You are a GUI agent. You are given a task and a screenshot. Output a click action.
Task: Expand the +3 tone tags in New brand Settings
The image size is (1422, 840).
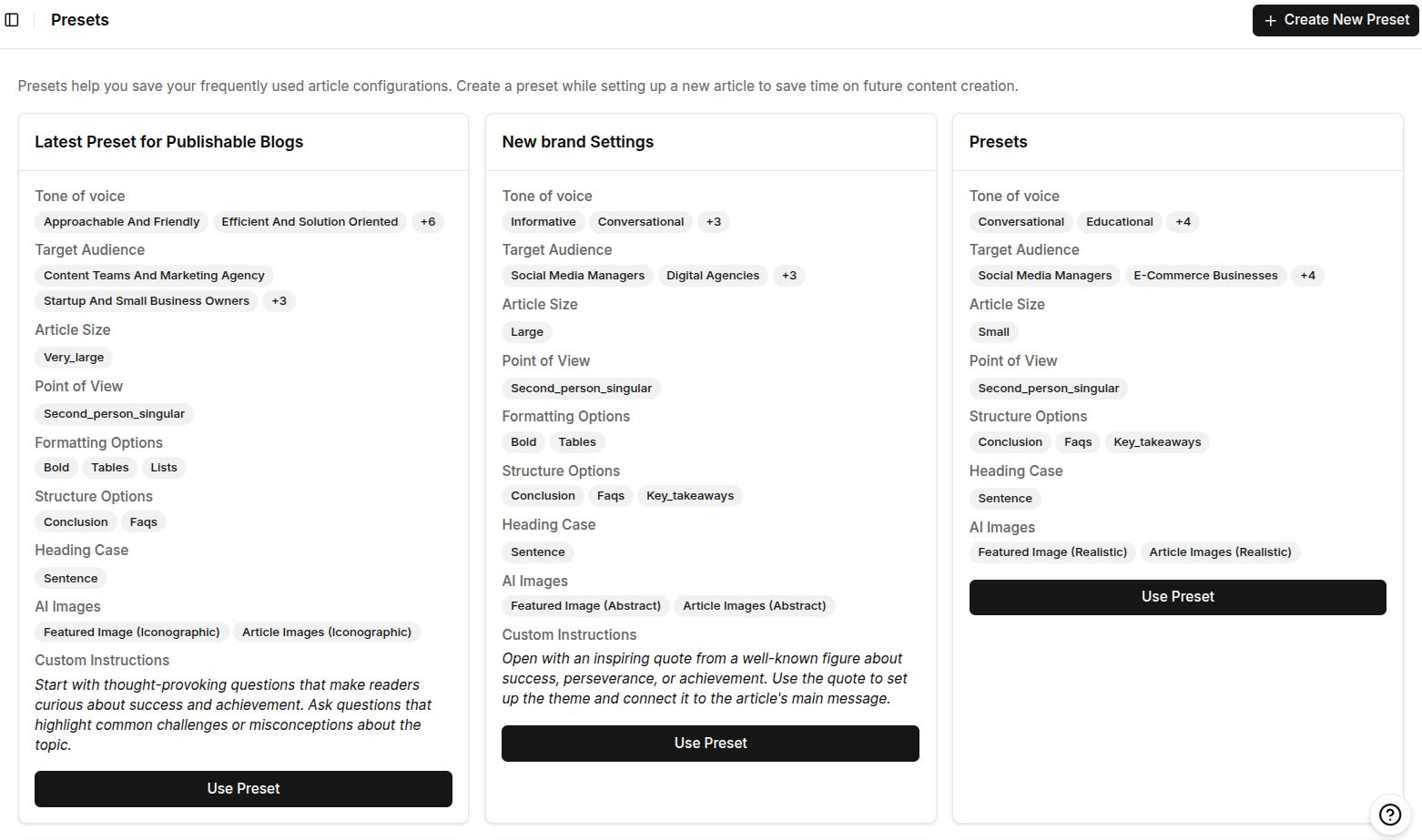click(x=713, y=221)
